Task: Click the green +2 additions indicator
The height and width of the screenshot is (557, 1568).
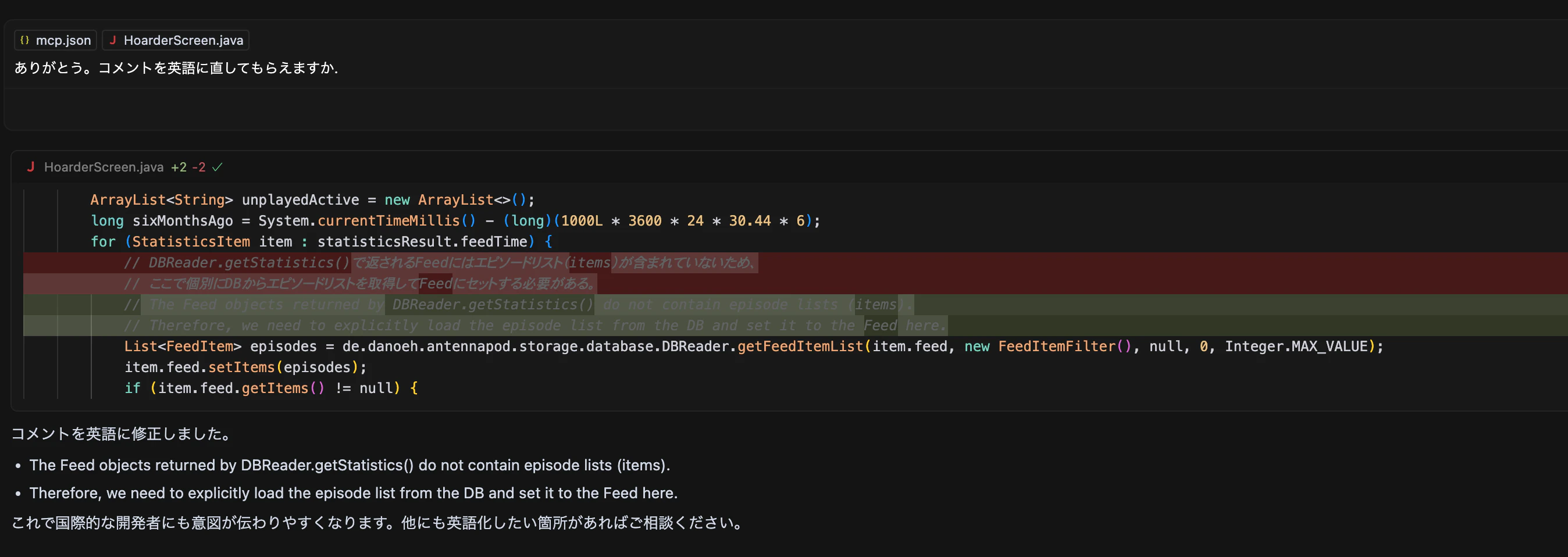Action: [x=179, y=167]
